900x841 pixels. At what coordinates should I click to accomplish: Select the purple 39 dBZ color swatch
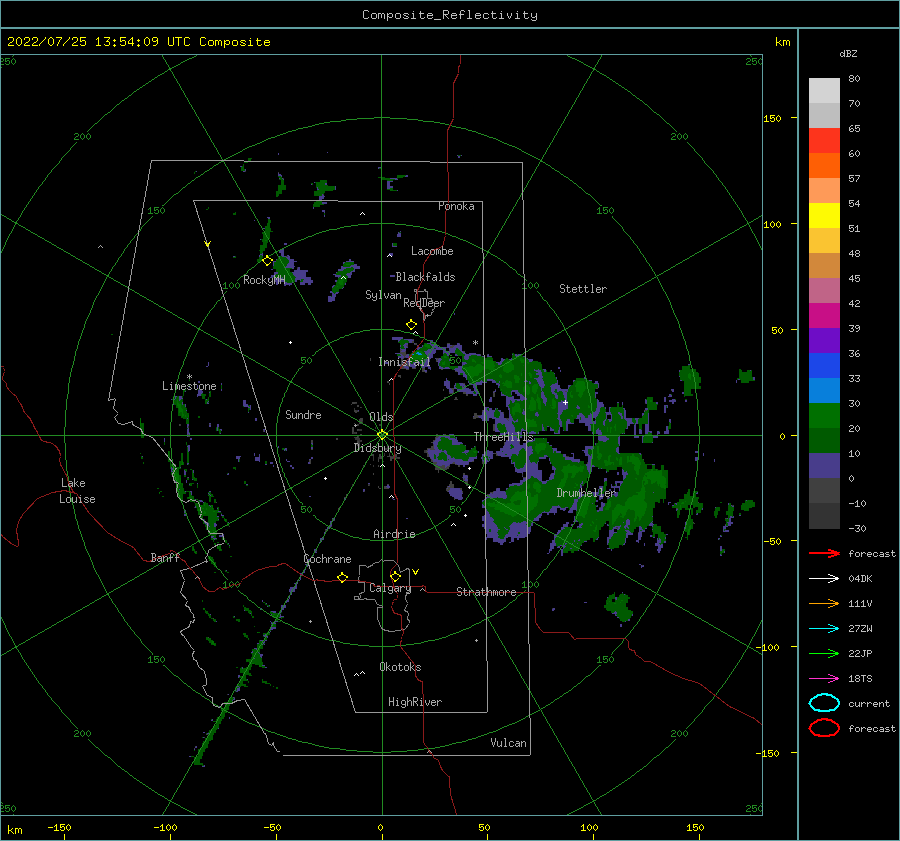tap(824, 340)
